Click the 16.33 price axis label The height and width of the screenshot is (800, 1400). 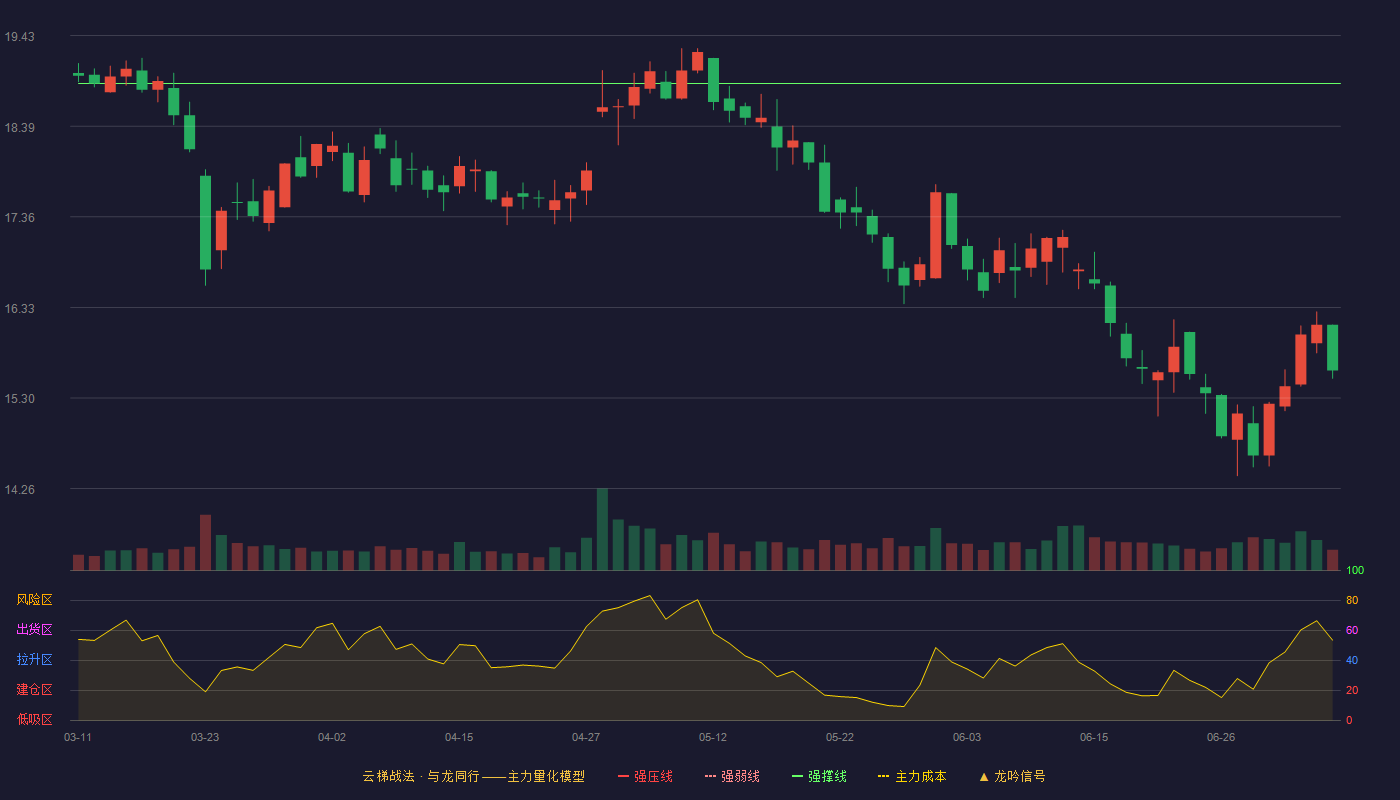point(19,308)
